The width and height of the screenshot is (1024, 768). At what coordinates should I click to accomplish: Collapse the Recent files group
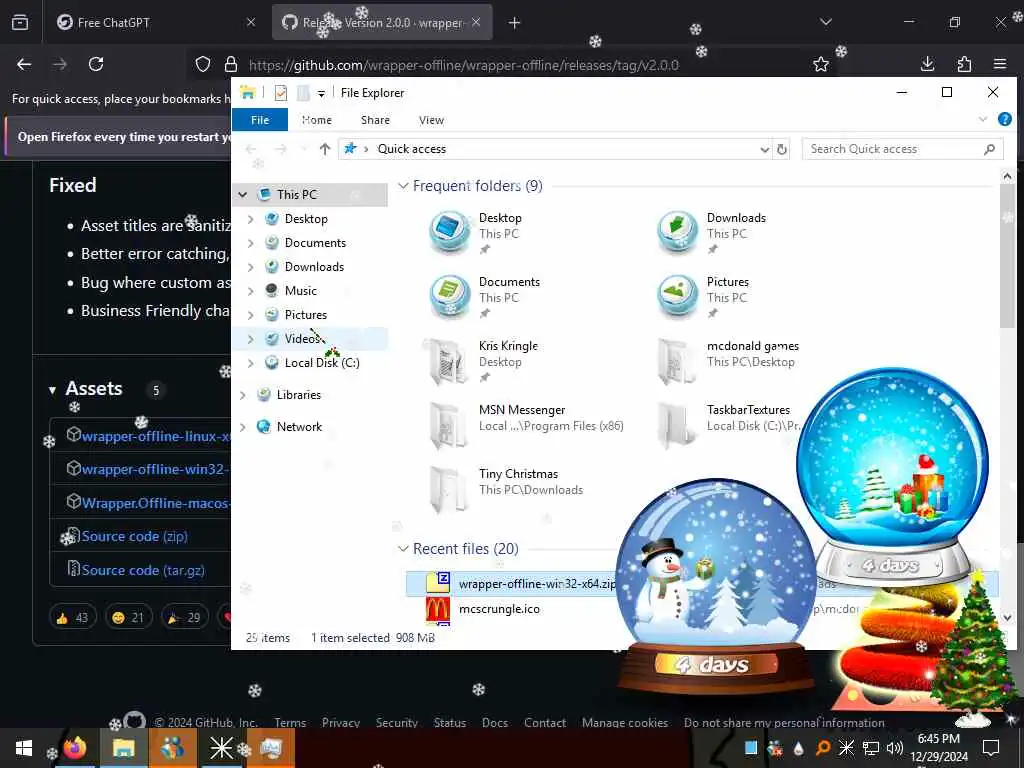pyautogui.click(x=404, y=549)
